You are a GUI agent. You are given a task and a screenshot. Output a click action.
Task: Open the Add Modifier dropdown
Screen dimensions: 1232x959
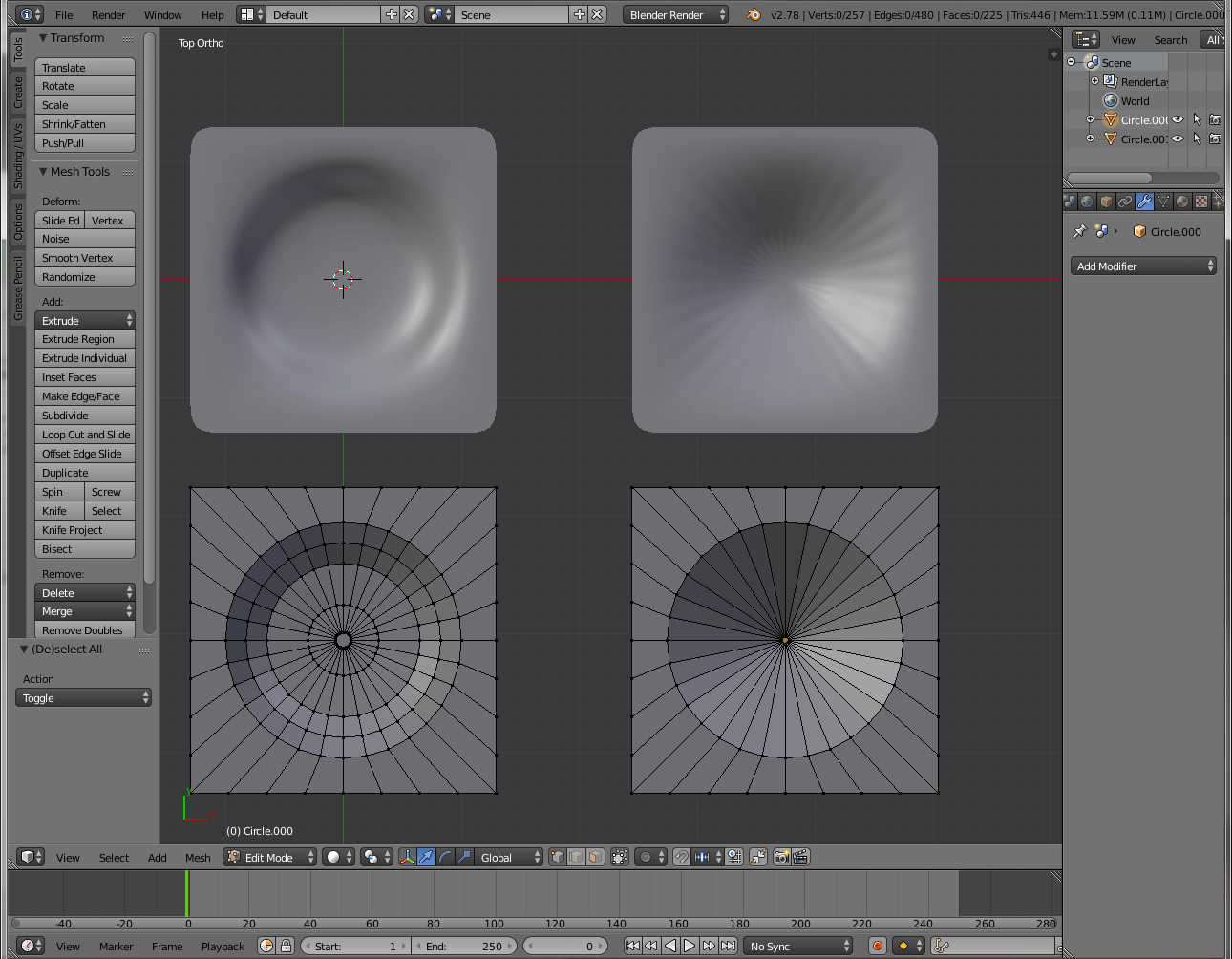point(1143,266)
